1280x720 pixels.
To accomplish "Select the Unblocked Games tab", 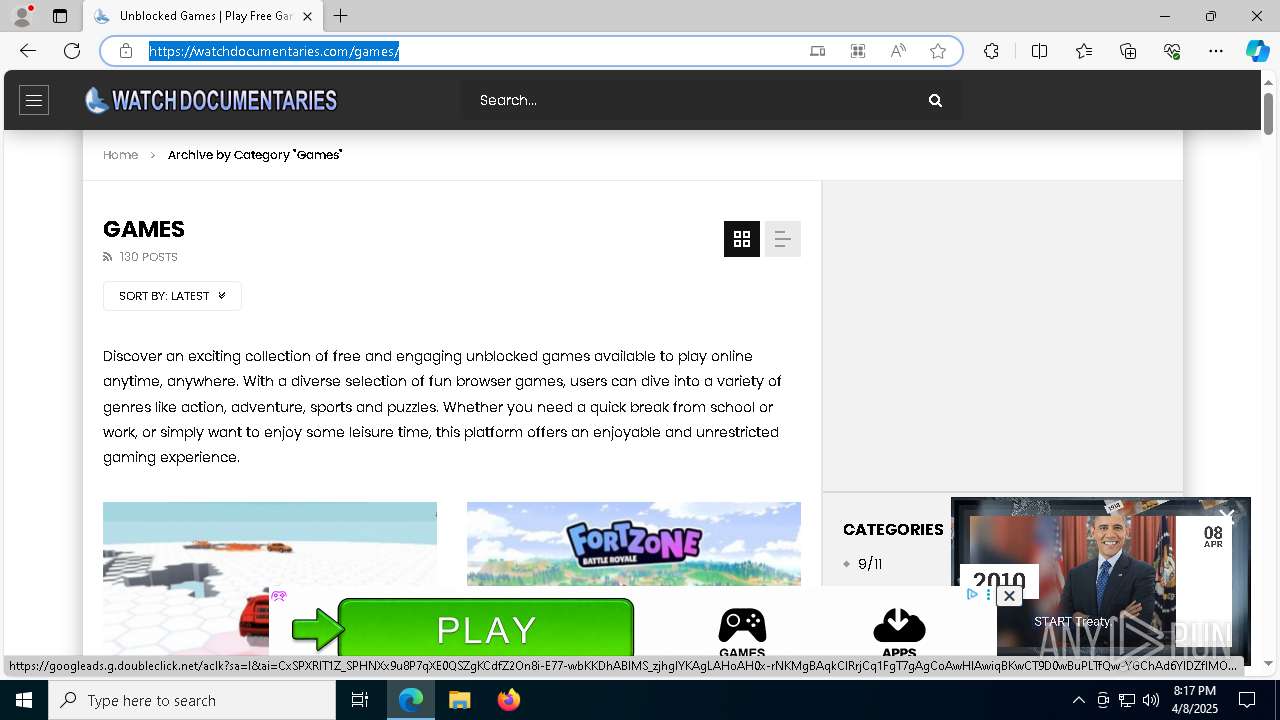I will pyautogui.click(x=201, y=16).
